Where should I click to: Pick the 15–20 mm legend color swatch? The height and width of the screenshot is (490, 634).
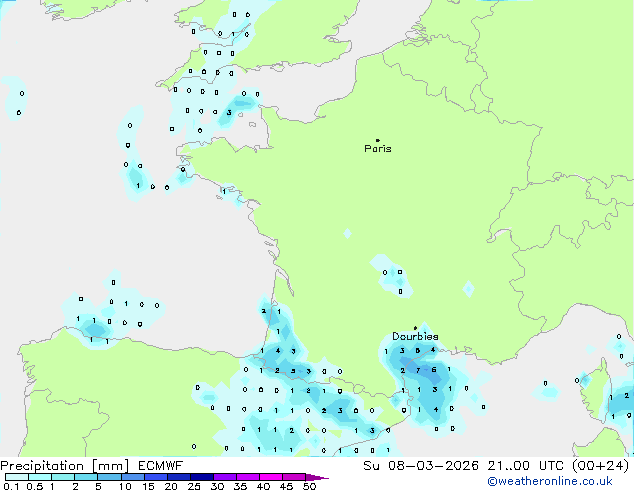coord(156,477)
